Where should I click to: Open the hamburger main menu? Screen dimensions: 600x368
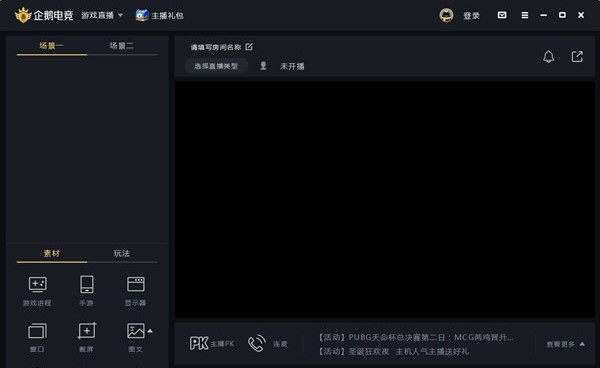525,15
